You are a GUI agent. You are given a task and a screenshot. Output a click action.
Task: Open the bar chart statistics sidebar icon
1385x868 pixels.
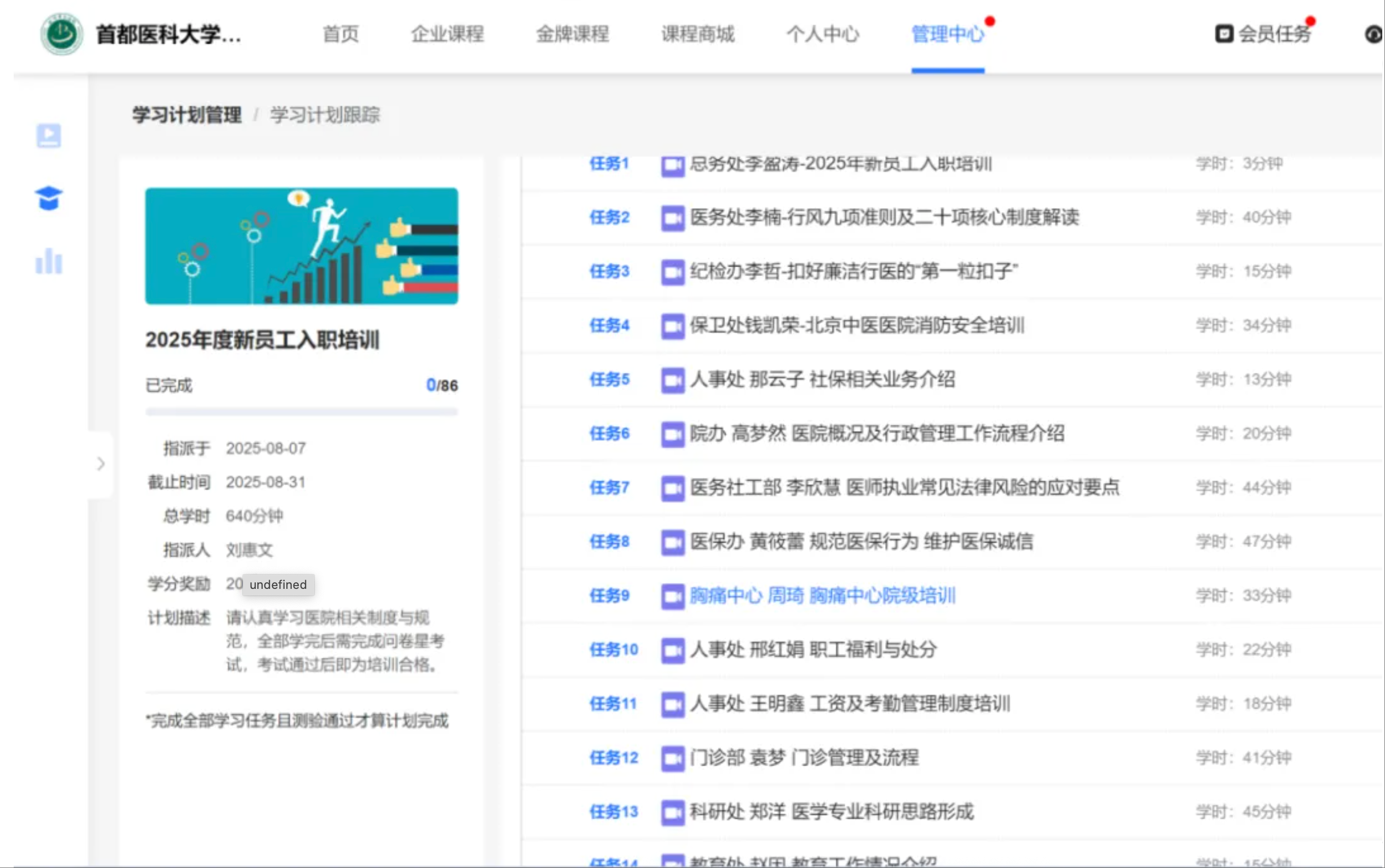(49, 262)
